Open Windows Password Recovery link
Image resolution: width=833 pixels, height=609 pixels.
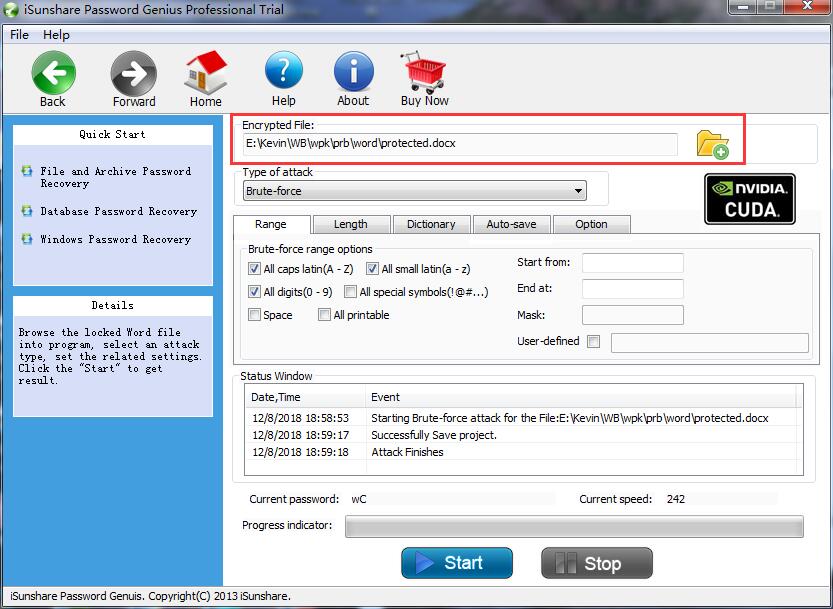click(115, 239)
